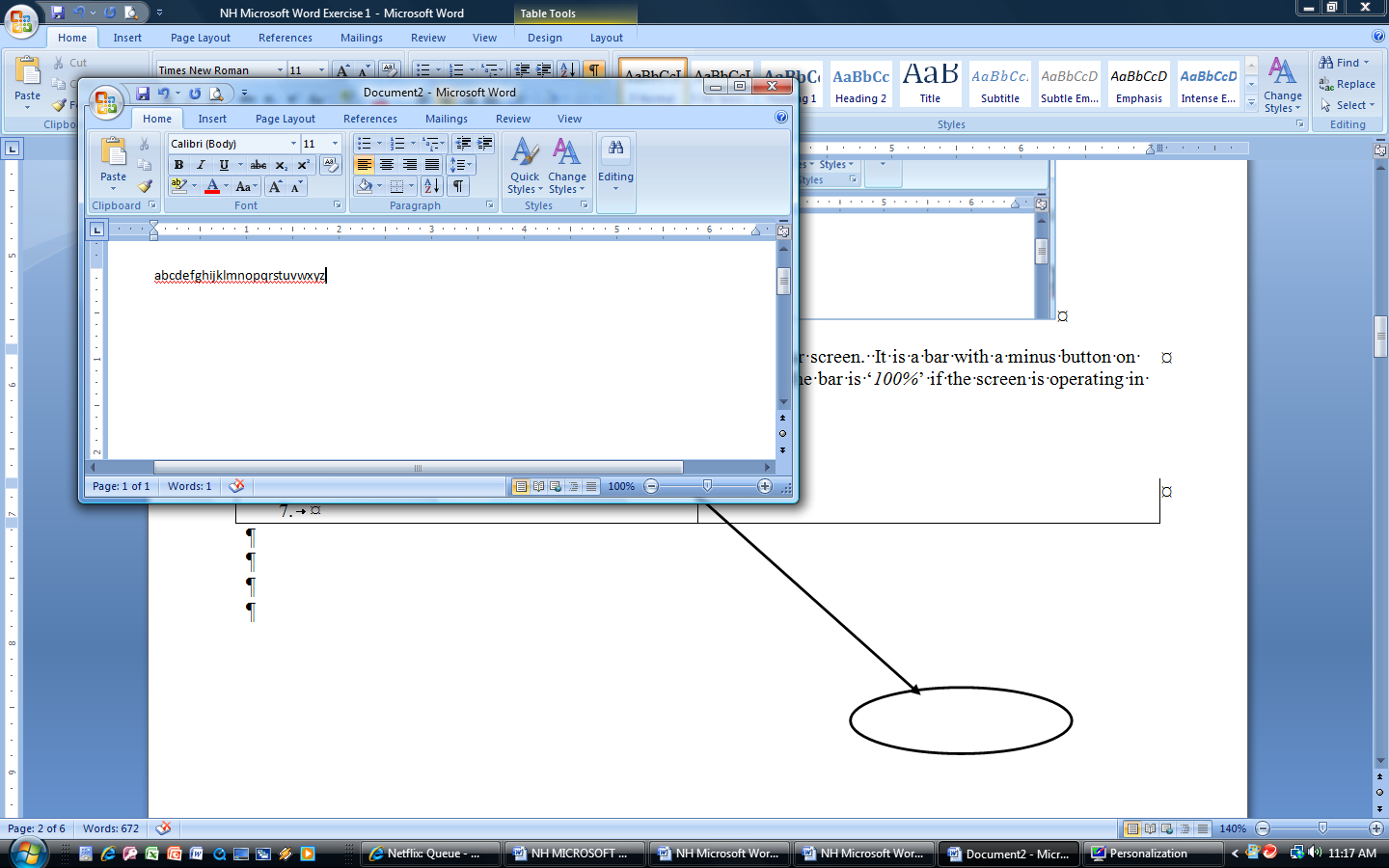1389x868 pixels.
Task: Click Shrink Font in Document2 window
Action: click(296, 186)
